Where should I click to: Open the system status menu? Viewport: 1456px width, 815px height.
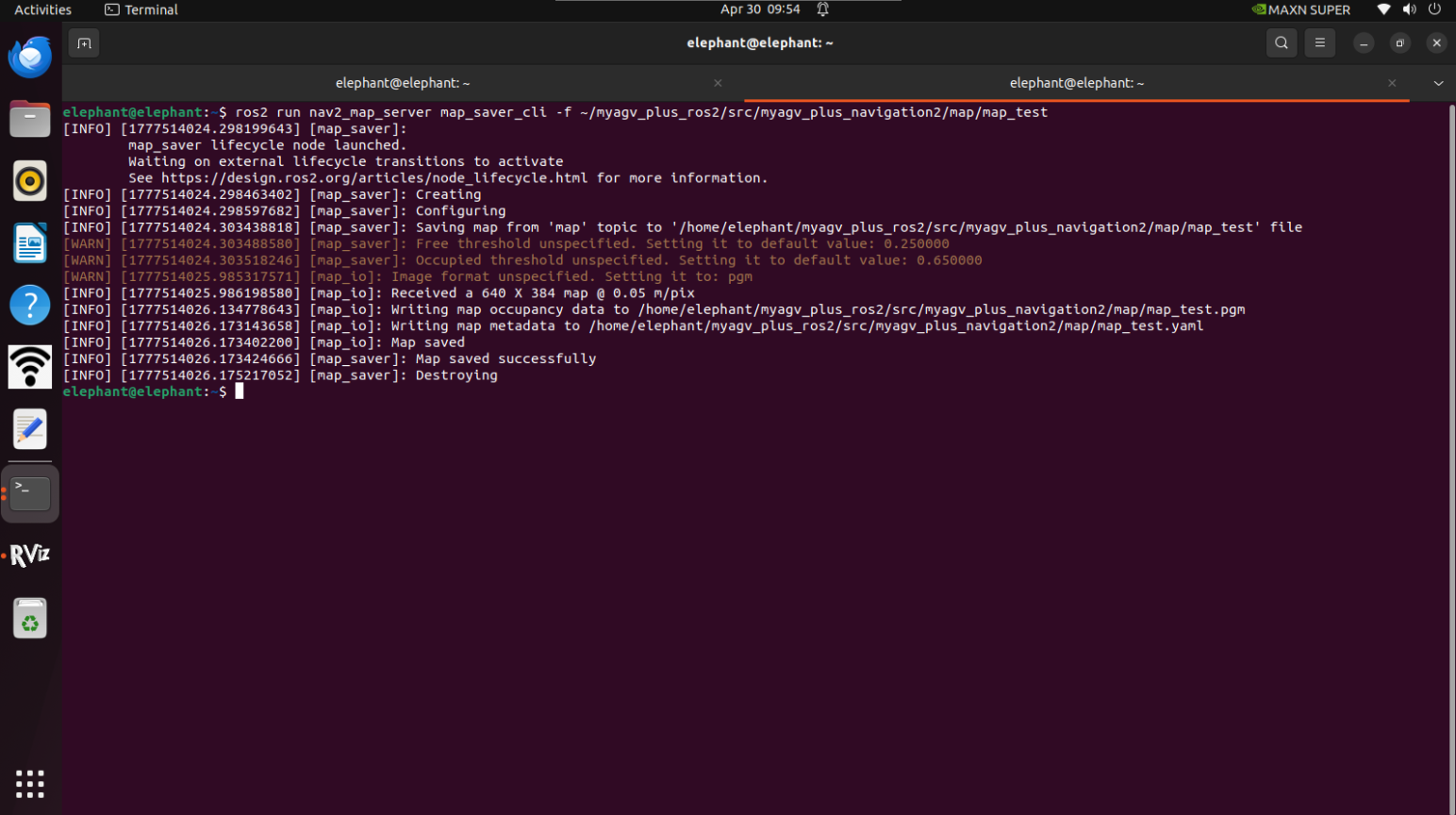point(1409,9)
